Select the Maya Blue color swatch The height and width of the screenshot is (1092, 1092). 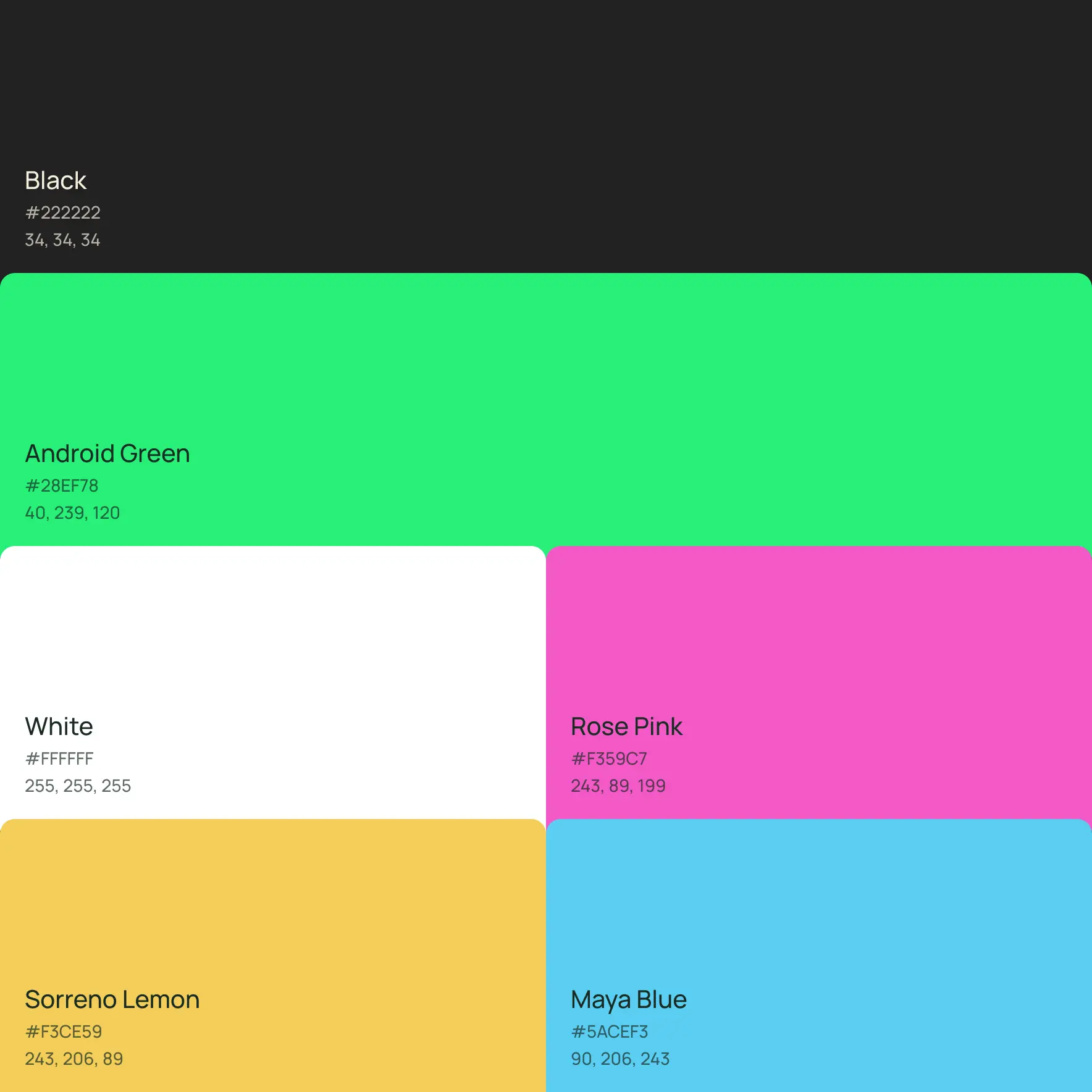tap(819, 955)
